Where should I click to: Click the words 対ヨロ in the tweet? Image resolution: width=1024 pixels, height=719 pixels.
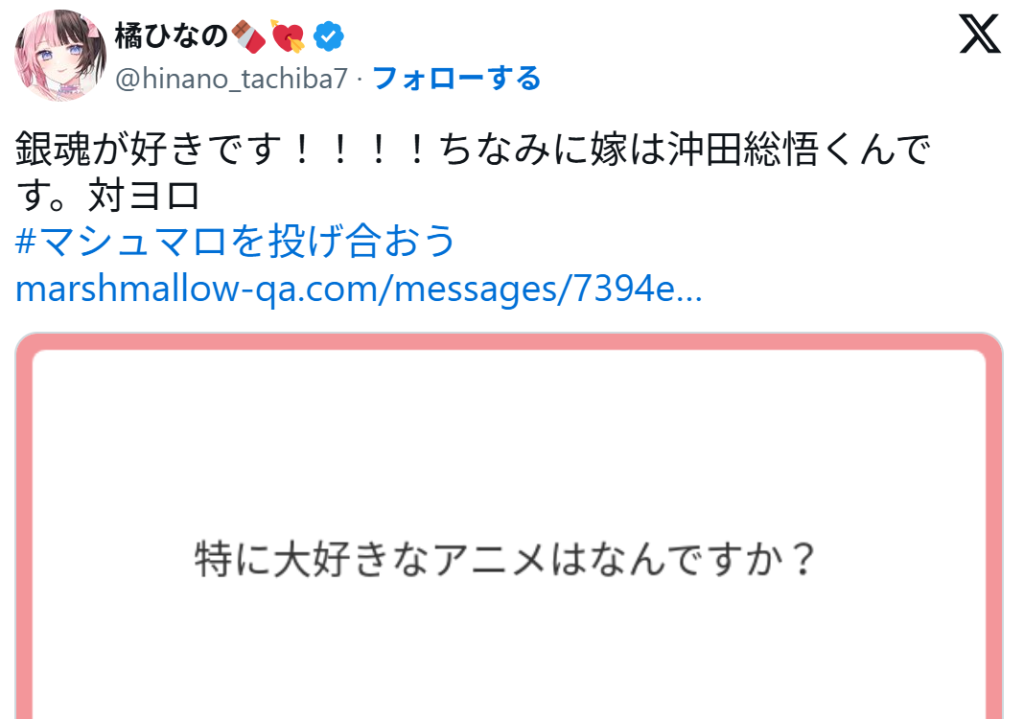(x=144, y=195)
